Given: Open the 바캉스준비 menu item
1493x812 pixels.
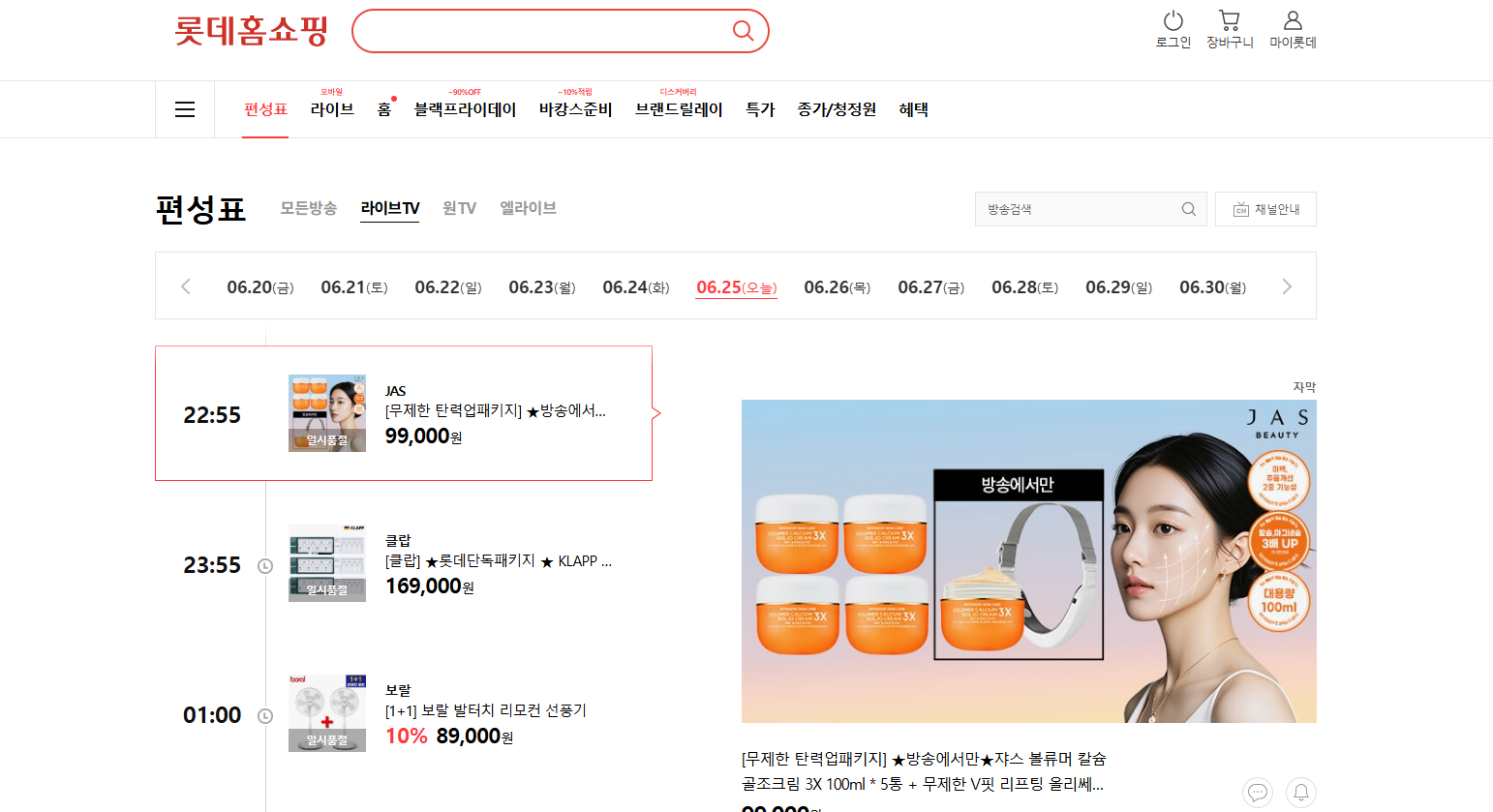Looking at the screenshot, I should 576,109.
